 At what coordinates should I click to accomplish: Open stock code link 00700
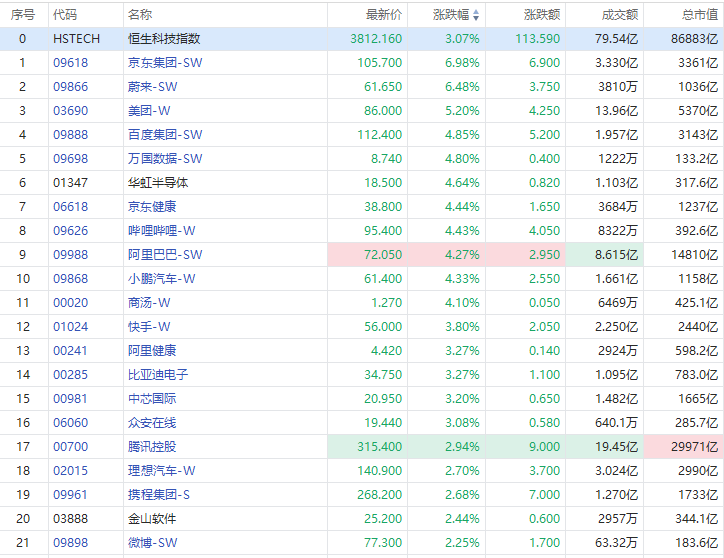click(x=70, y=447)
